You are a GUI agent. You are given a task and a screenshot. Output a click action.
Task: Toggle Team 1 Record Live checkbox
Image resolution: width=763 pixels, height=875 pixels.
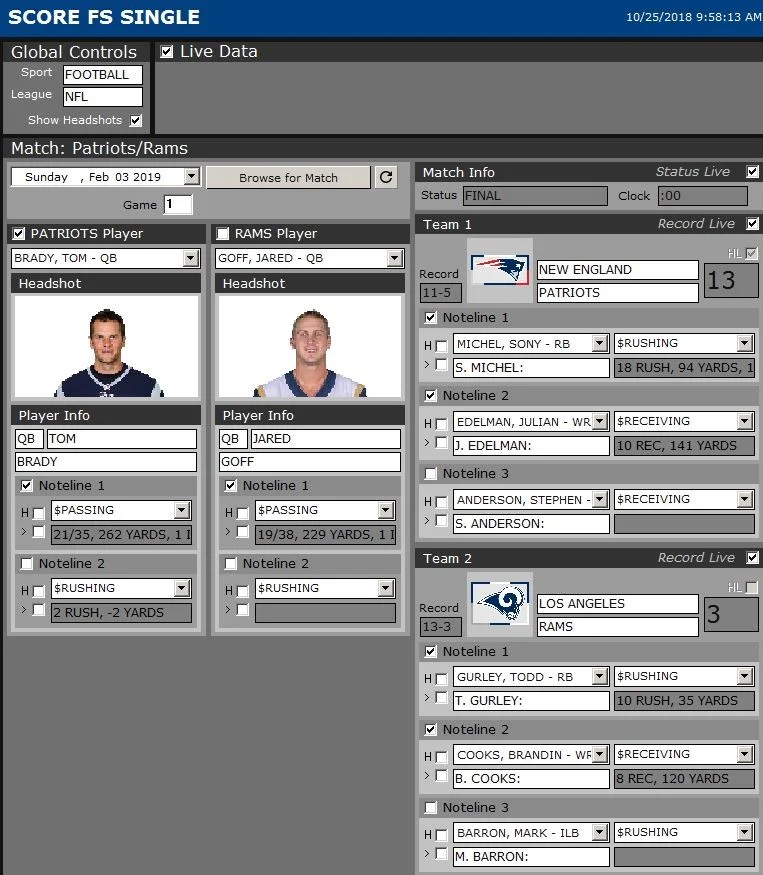(752, 224)
